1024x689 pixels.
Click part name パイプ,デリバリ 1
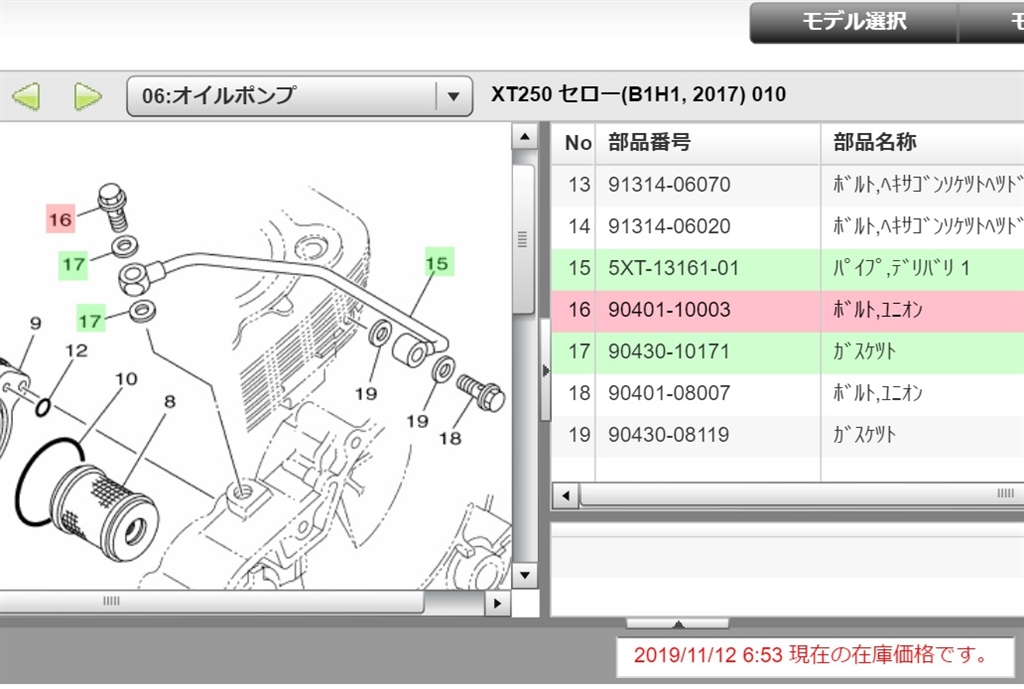point(901,268)
